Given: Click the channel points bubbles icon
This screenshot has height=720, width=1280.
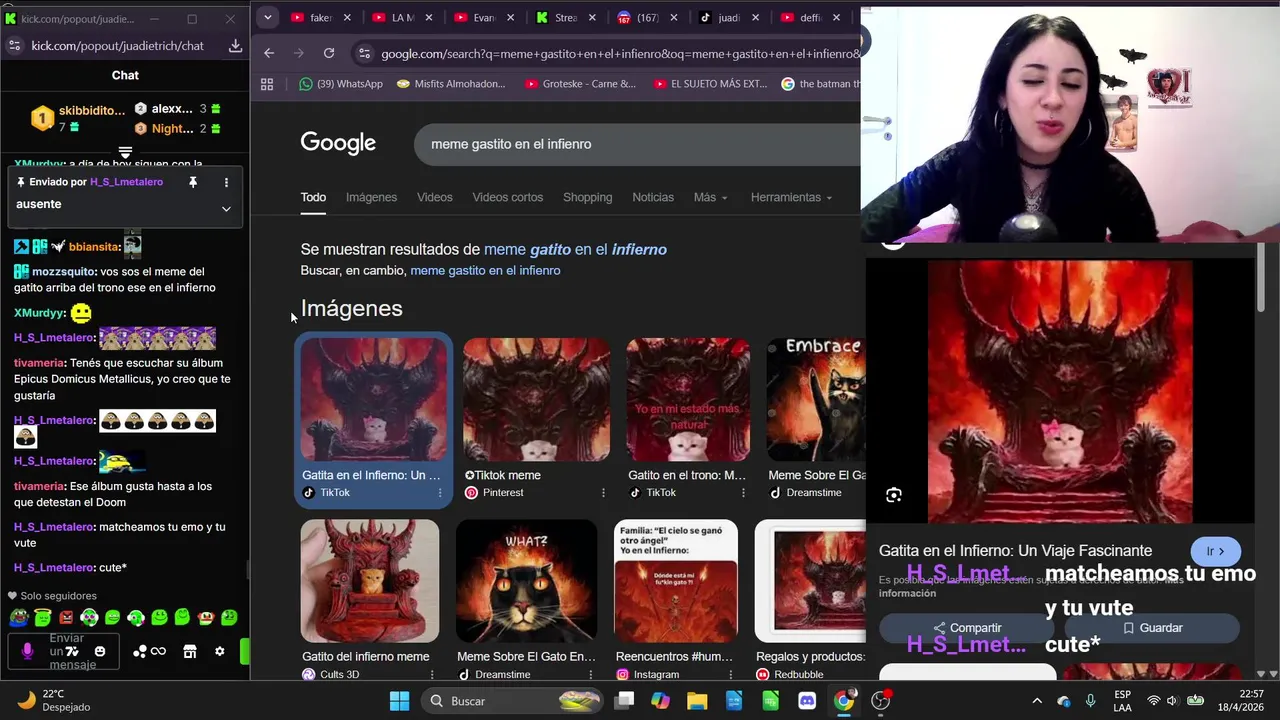Looking at the screenshot, I should 140,652.
